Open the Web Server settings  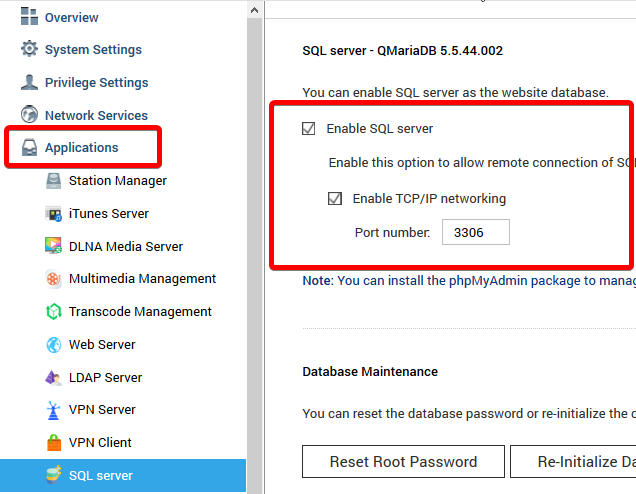click(x=102, y=344)
